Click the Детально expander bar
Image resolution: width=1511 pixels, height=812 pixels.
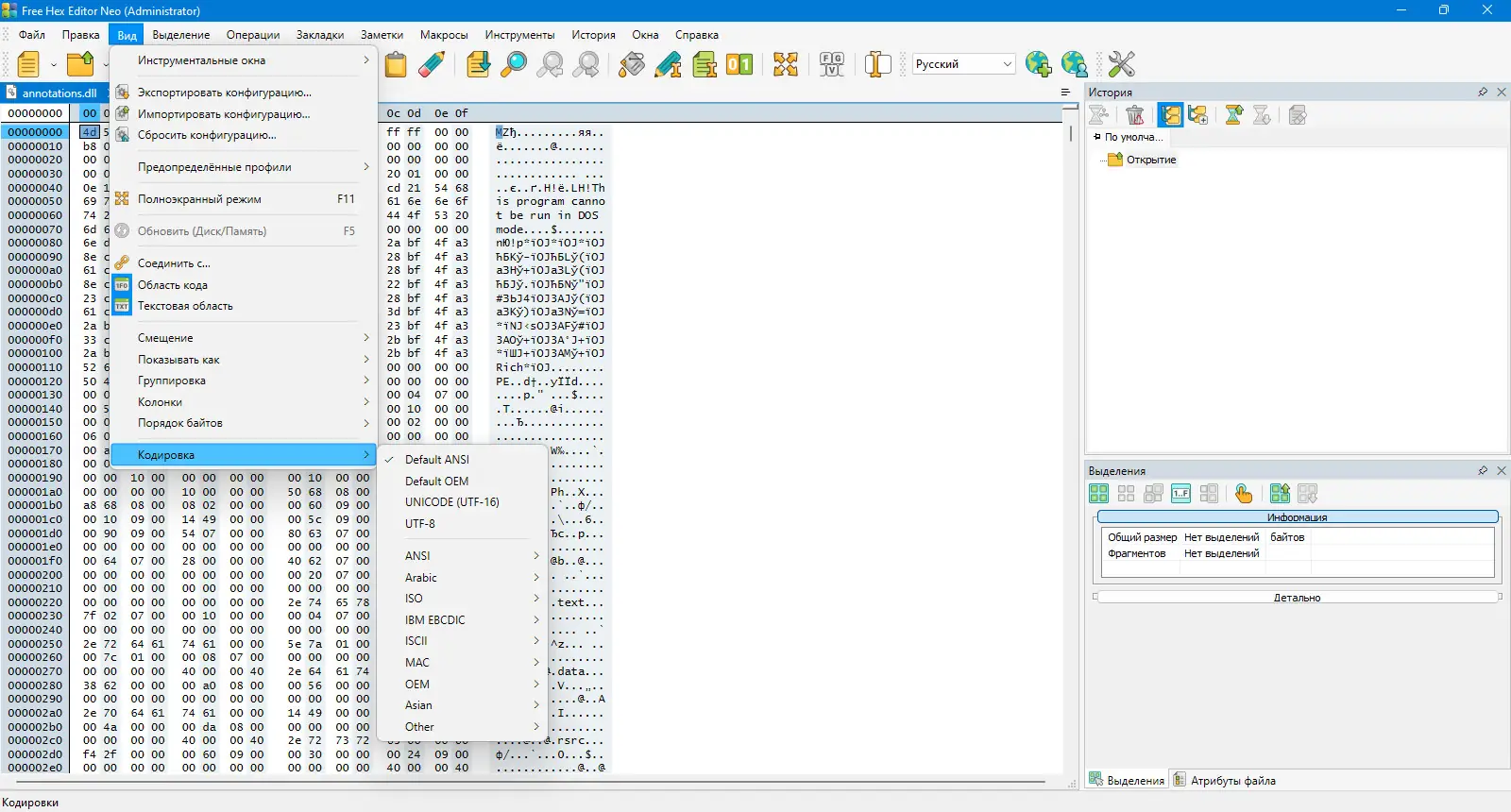click(x=1298, y=598)
